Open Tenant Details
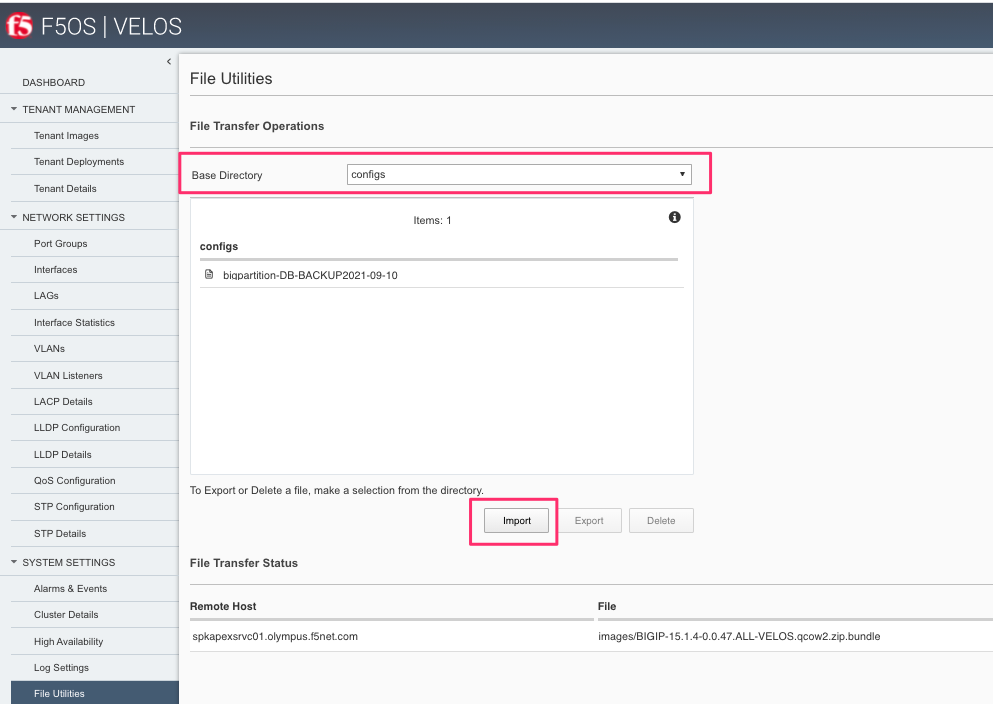Image resolution: width=993 pixels, height=704 pixels. pyautogui.click(x=65, y=189)
